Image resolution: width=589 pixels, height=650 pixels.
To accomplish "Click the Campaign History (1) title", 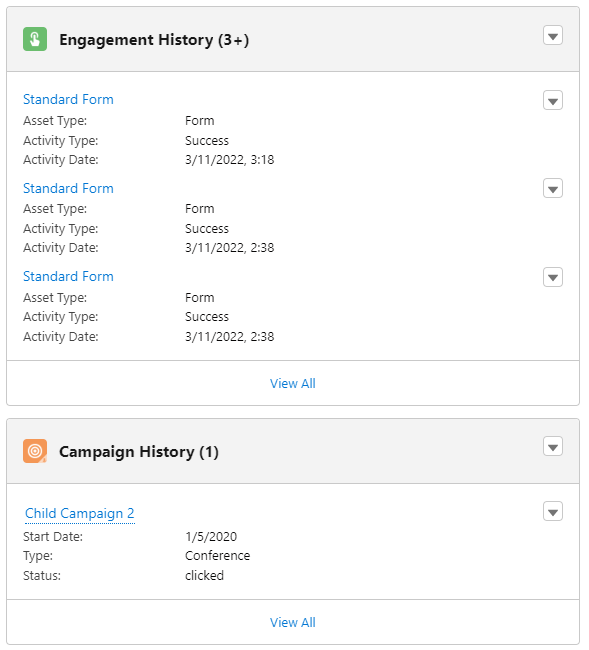I will point(139,452).
